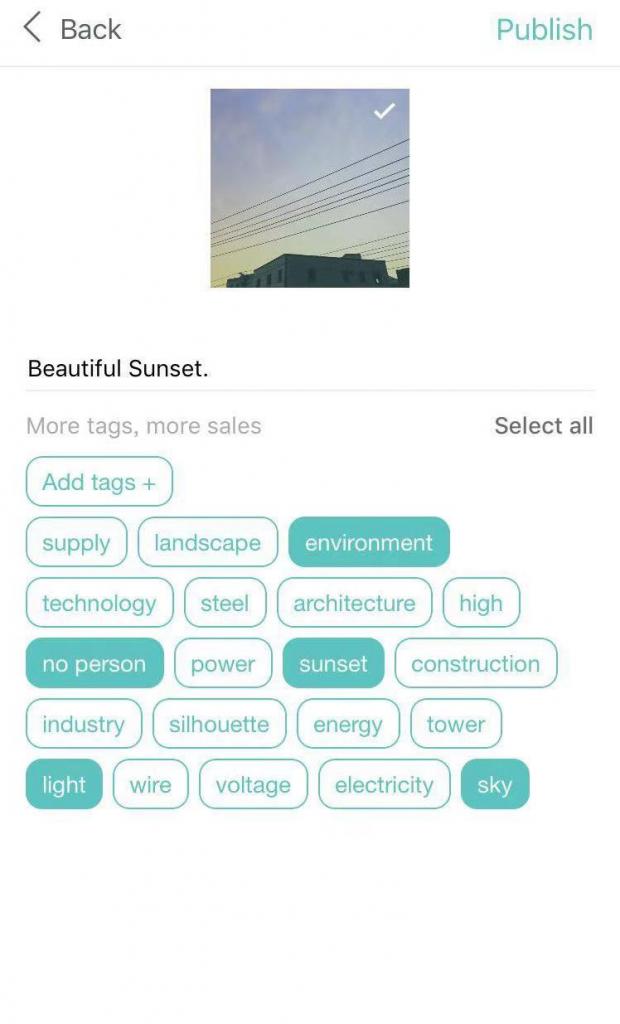Image resolution: width=620 pixels, height=1024 pixels.
Task: Select the tower tag
Action: coord(455,724)
